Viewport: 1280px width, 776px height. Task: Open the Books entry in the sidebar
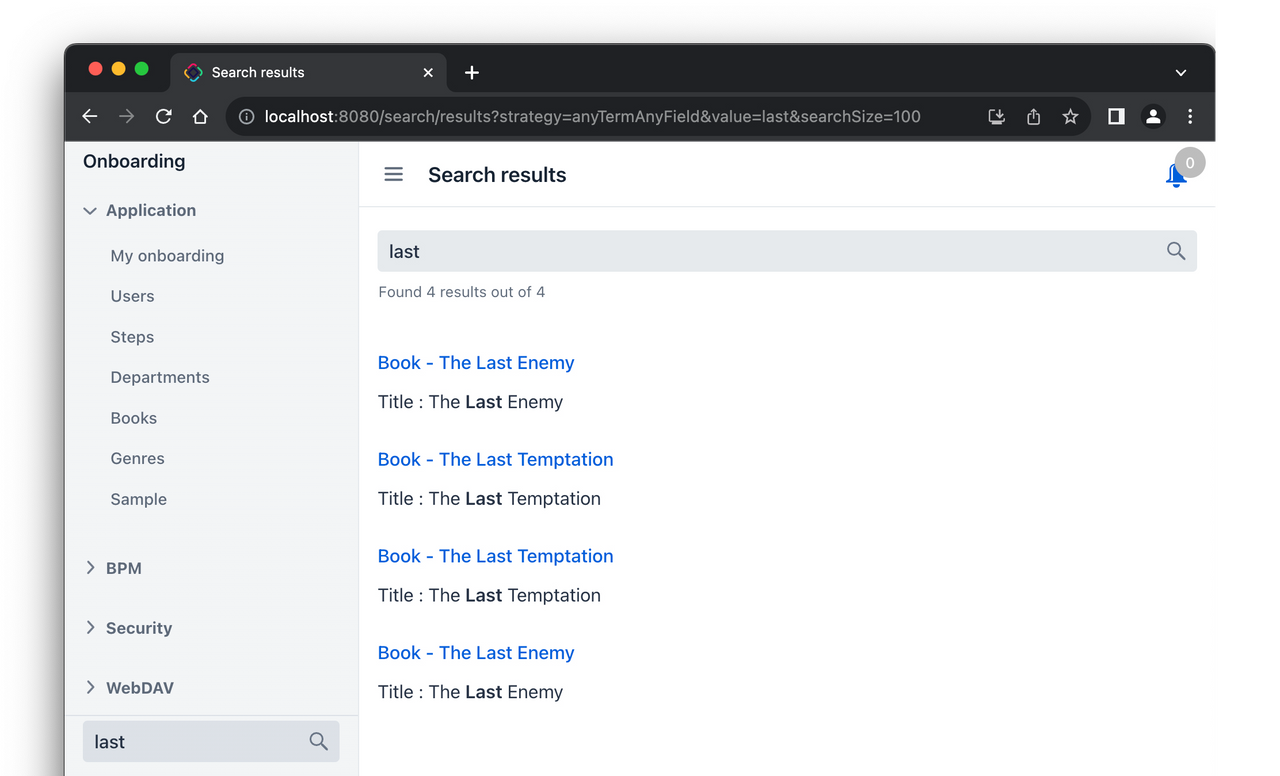tap(133, 418)
